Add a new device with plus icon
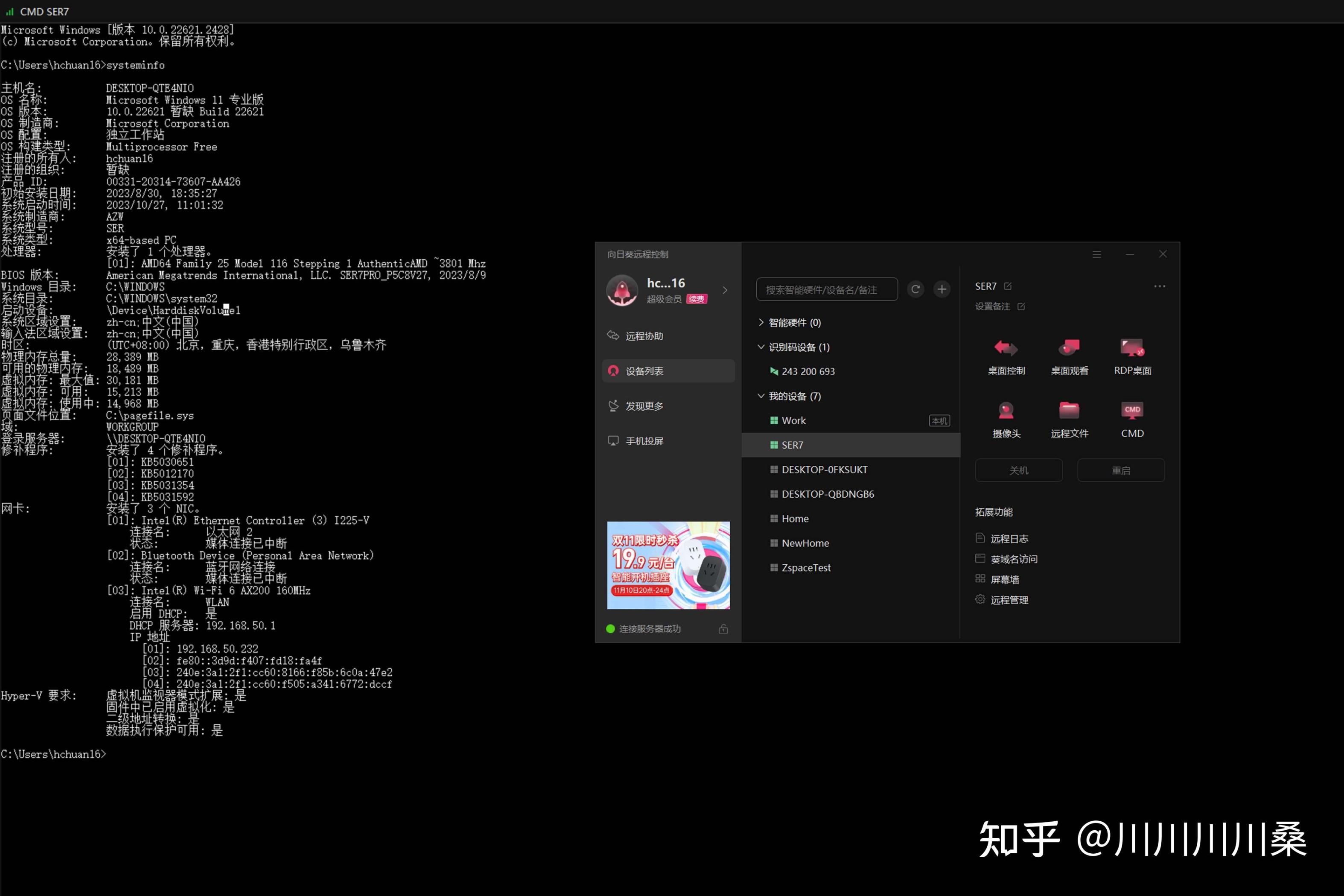 (x=942, y=289)
